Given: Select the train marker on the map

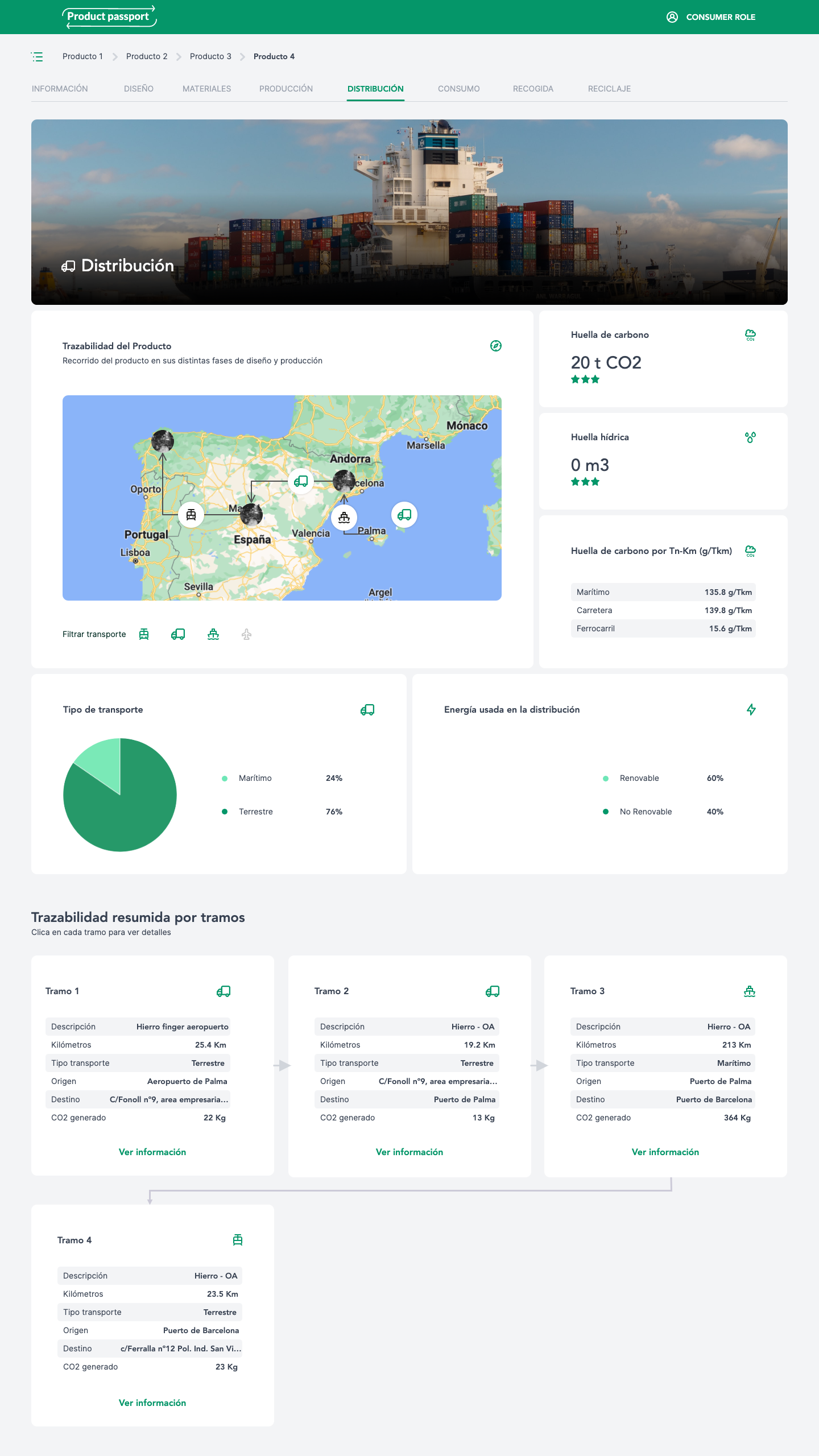Looking at the screenshot, I should pos(191,515).
